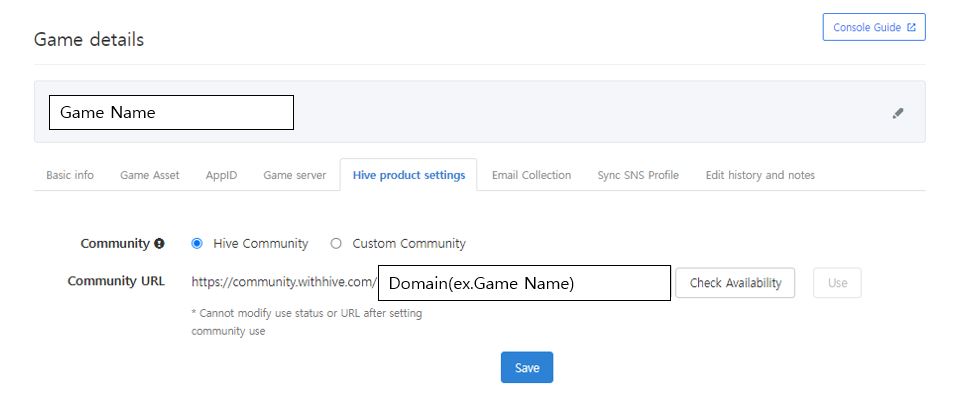Image resolution: width=971 pixels, height=409 pixels.
Task: Click the 'Cannot modify use status' note
Action: tap(307, 322)
